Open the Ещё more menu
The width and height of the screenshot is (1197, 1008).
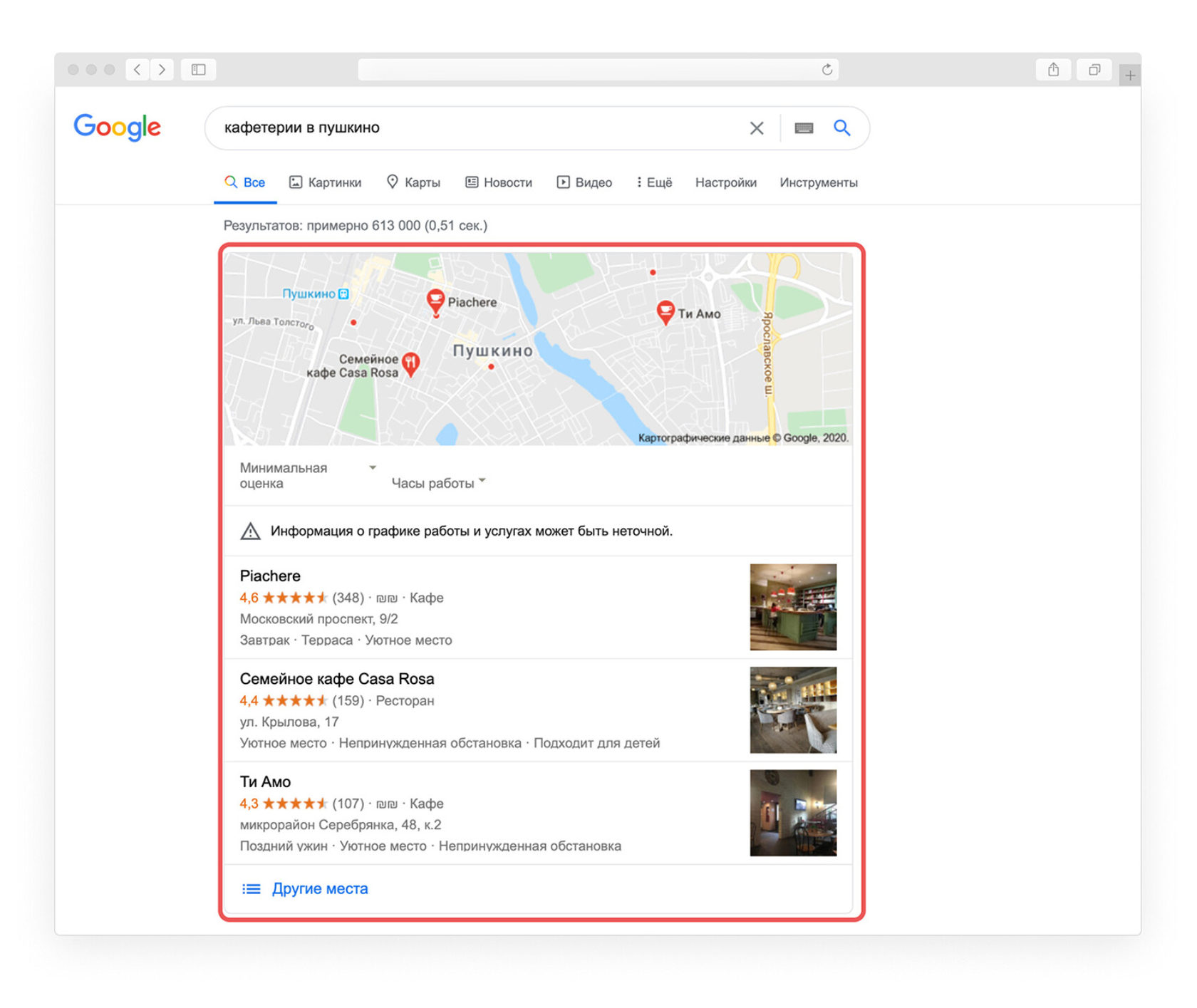[654, 182]
